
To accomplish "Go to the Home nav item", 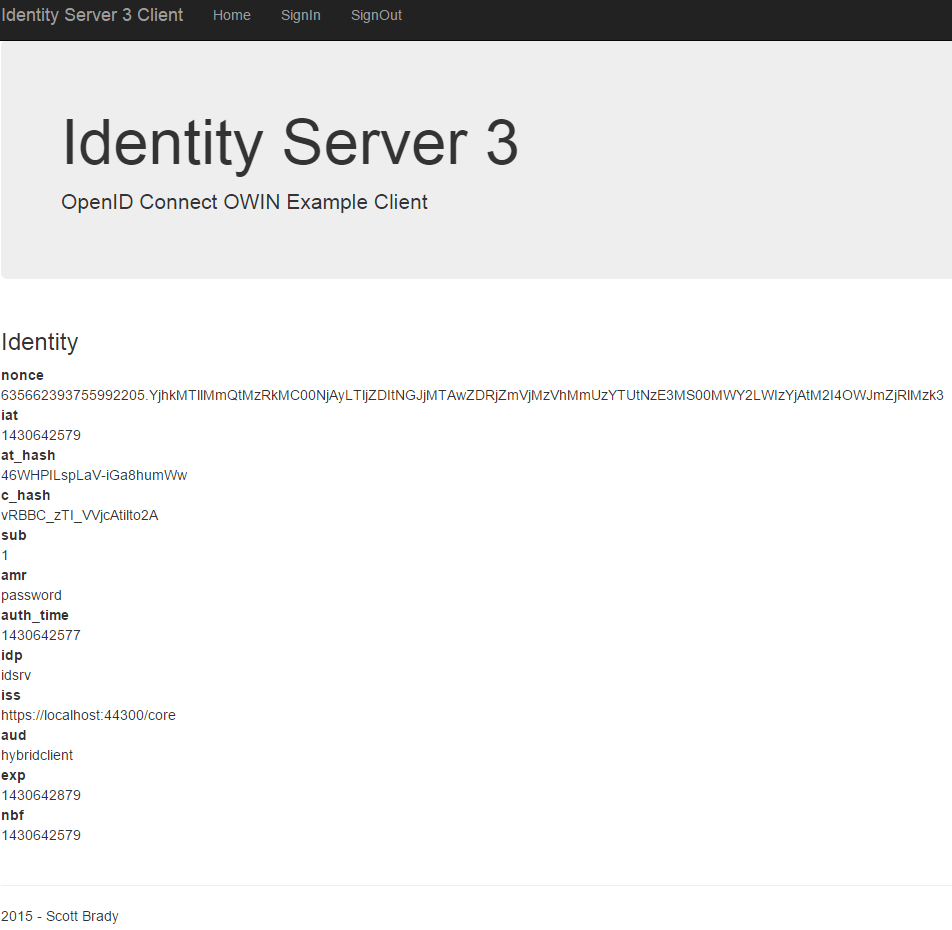I will tap(231, 16).
